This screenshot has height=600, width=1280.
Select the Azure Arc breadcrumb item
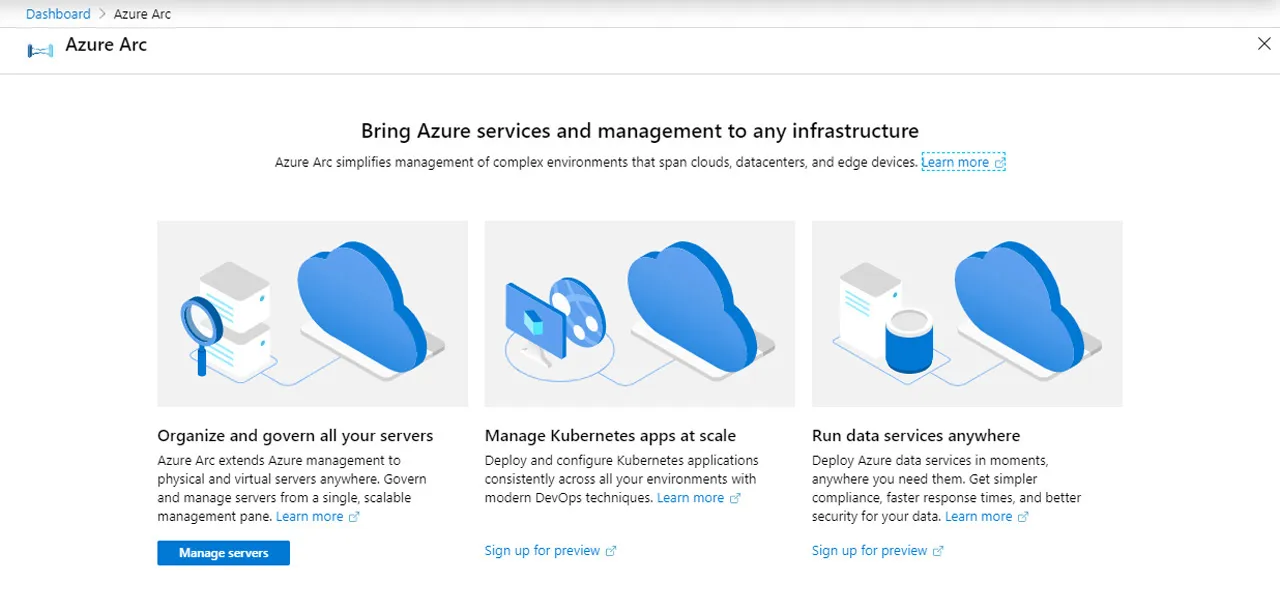[141, 13]
